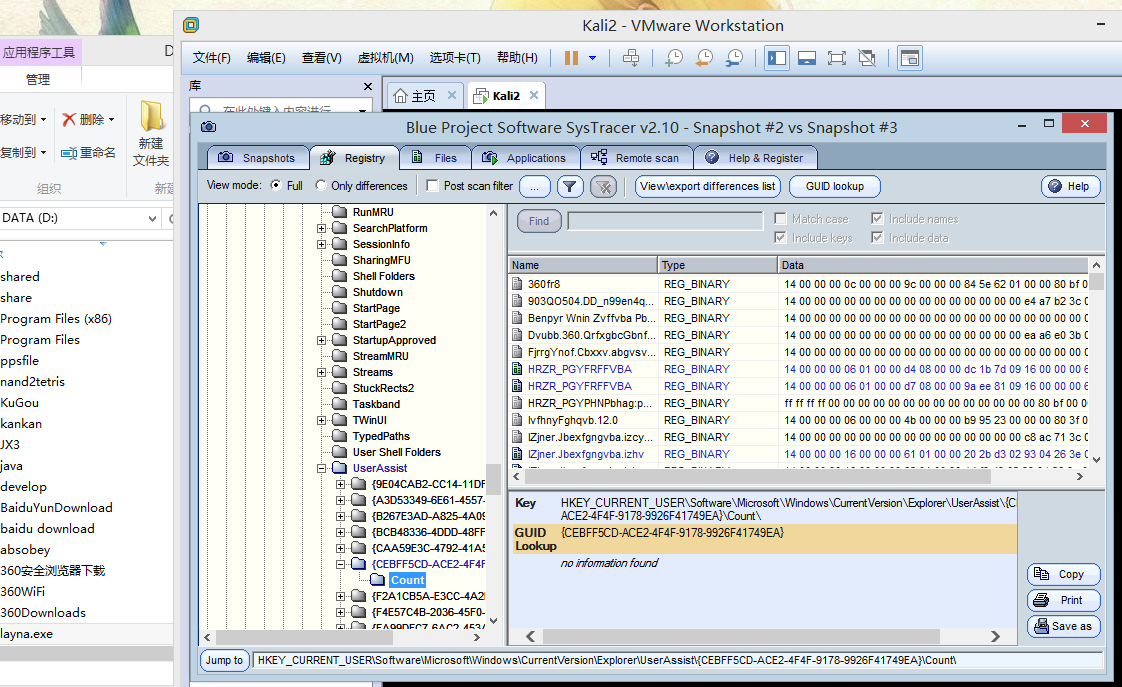Toggle the Include keys checkbox
Screen dimensions: 1122x687
pyautogui.click(x=781, y=238)
